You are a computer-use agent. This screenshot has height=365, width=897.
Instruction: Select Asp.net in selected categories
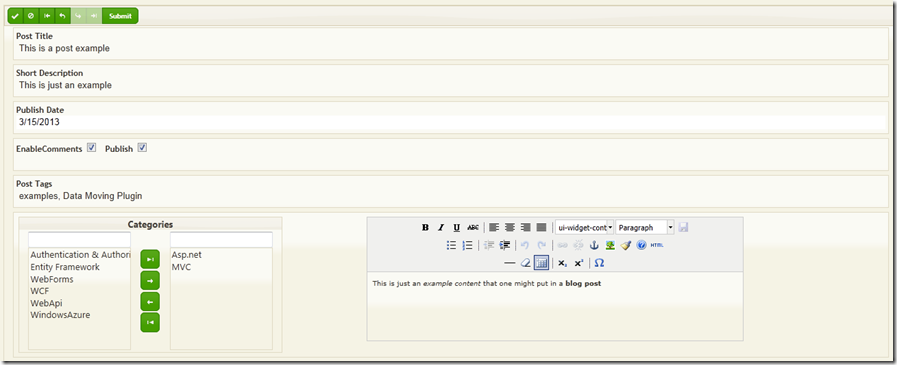[x=186, y=255]
